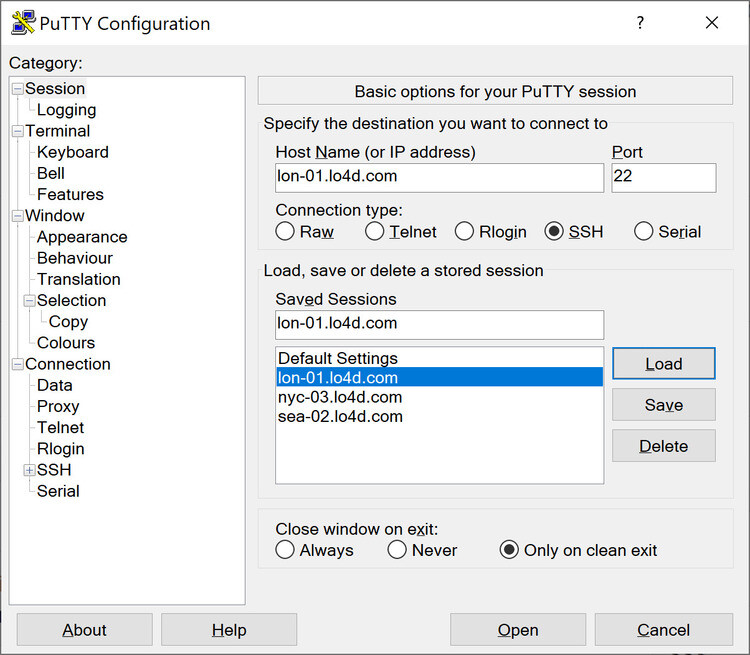Select the Raw connection type
Image resolution: width=750 pixels, height=655 pixels.
[285, 232]
